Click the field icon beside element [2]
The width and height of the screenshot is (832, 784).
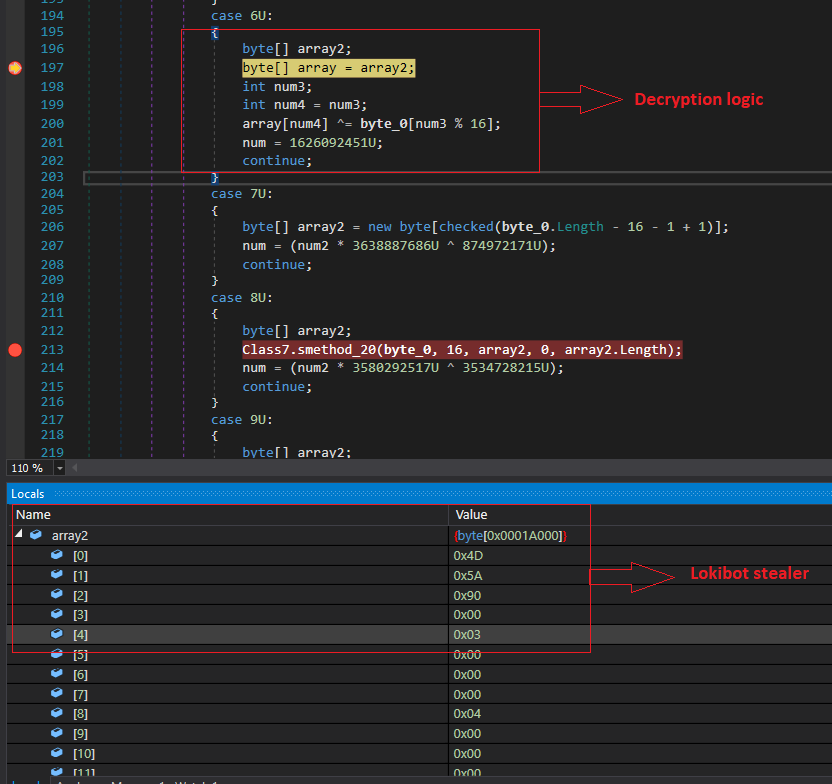(57, 594)
